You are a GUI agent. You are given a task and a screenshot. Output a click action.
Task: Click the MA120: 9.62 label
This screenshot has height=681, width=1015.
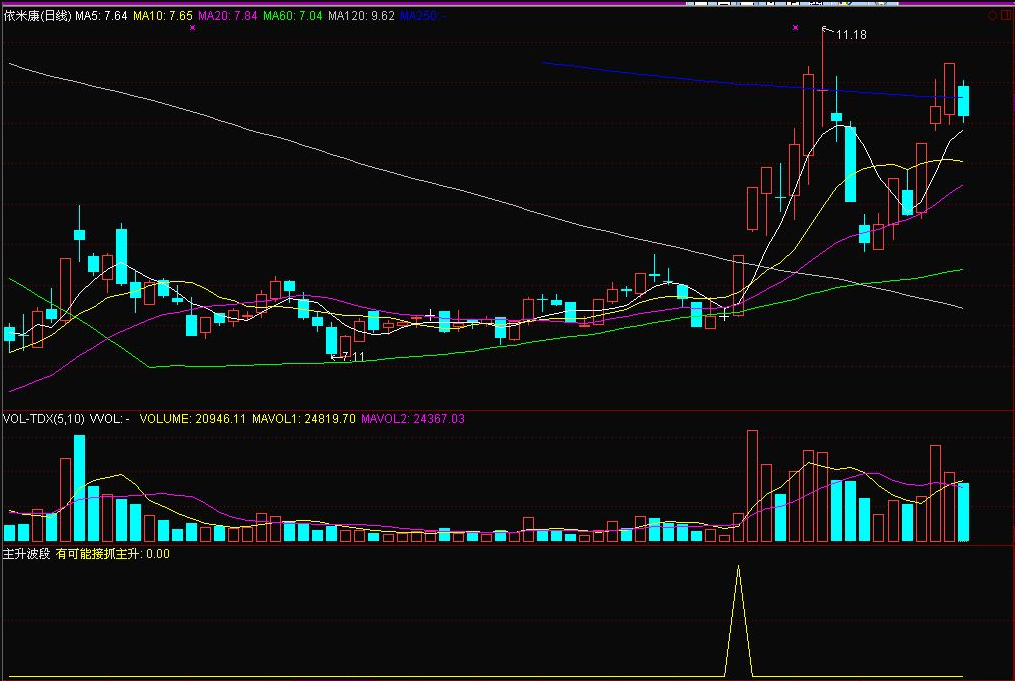coord(361,16)
